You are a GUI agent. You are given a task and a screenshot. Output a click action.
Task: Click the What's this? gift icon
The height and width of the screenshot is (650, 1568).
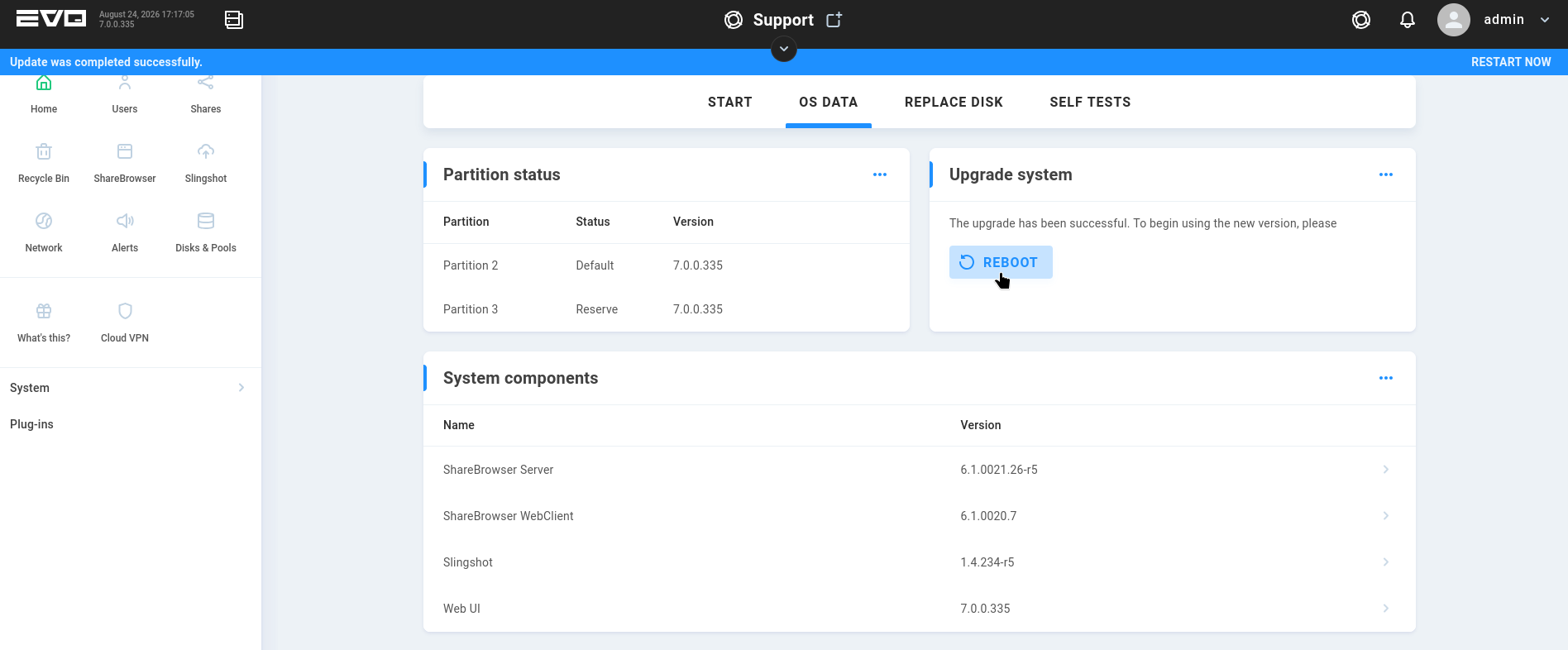pyautogui.click(x=44, y=311)
